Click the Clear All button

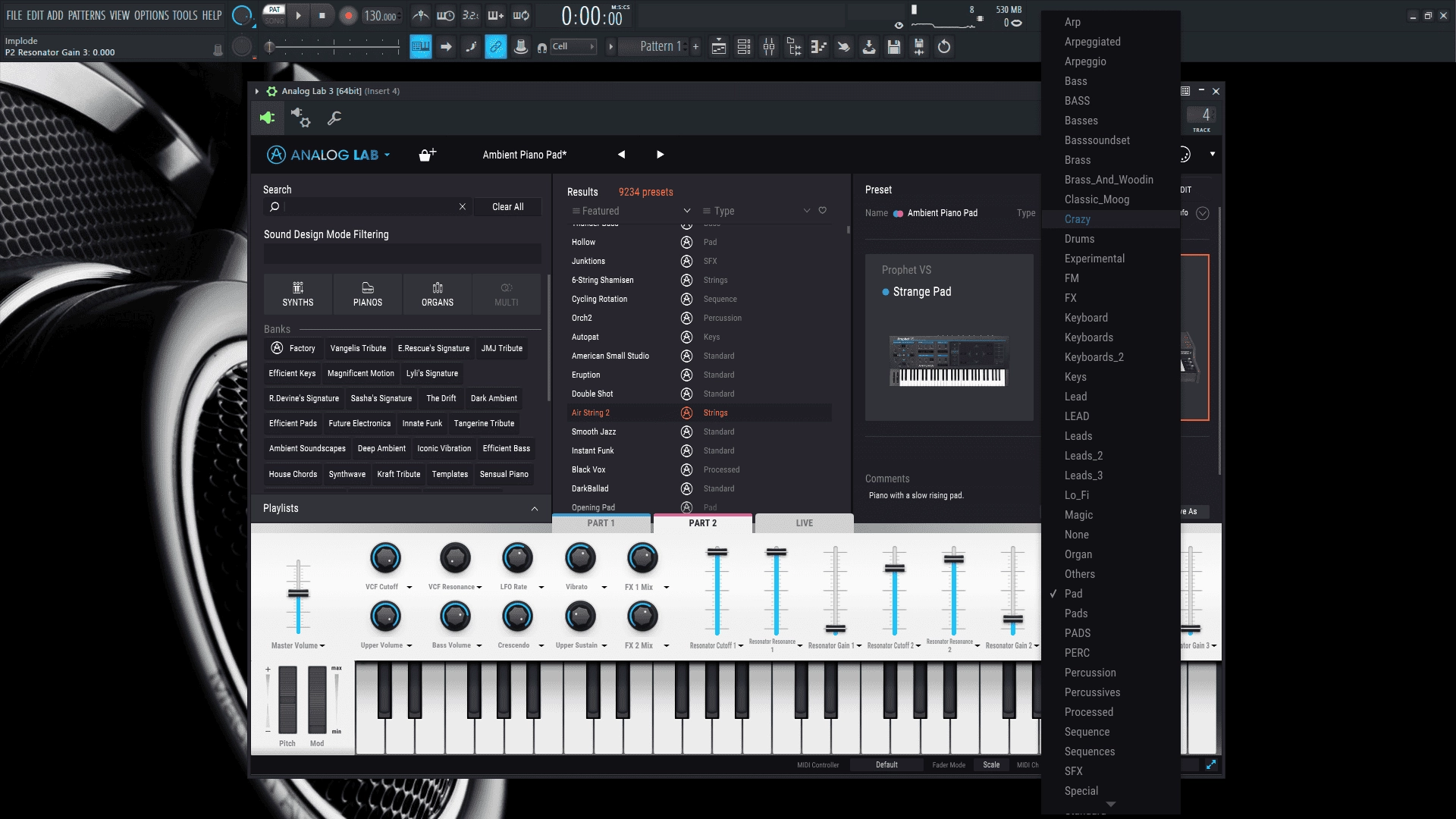(508, 207)
